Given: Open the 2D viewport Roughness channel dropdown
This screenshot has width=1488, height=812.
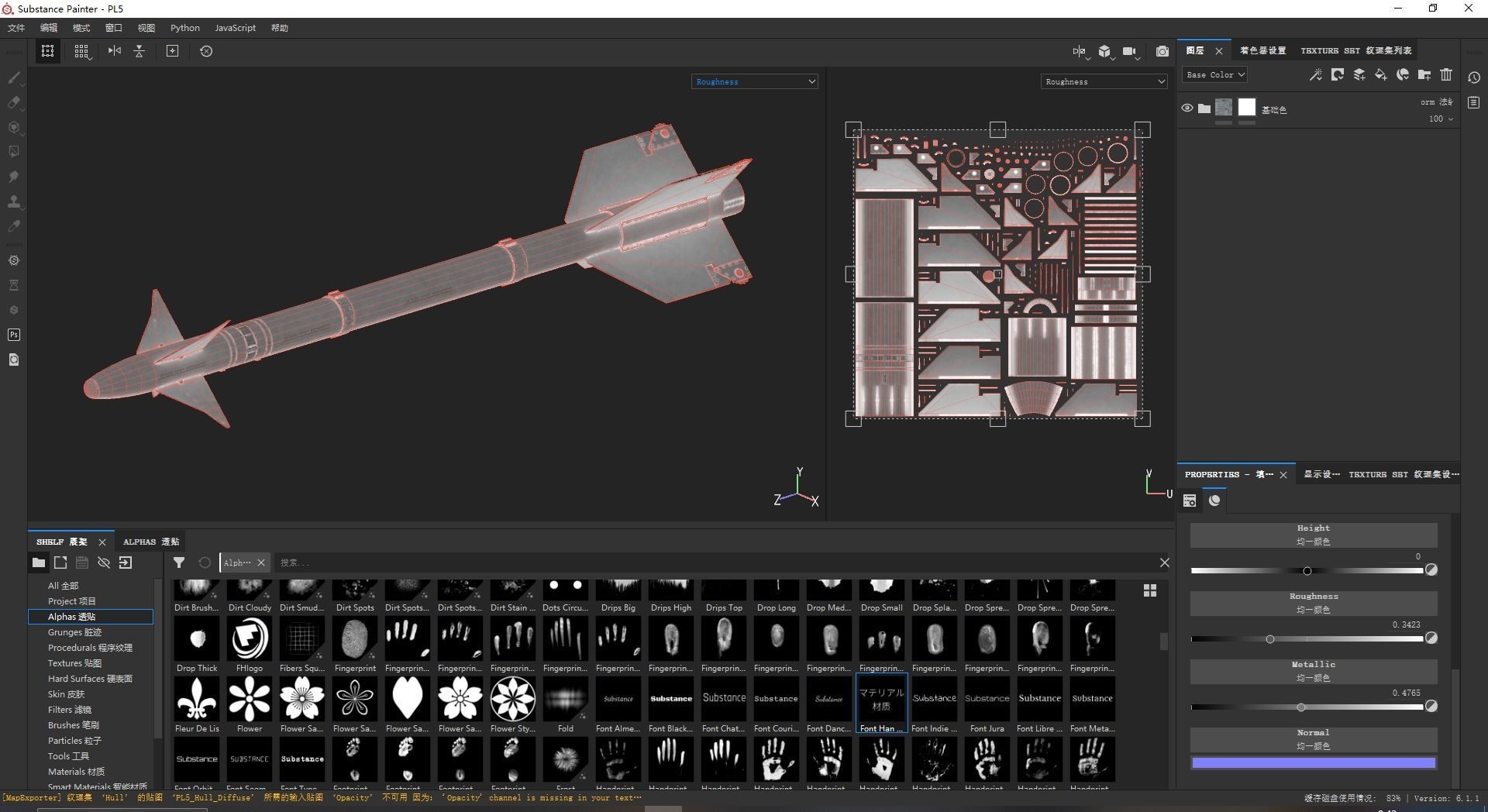Looking at the screenshot, I should 1104,81.
